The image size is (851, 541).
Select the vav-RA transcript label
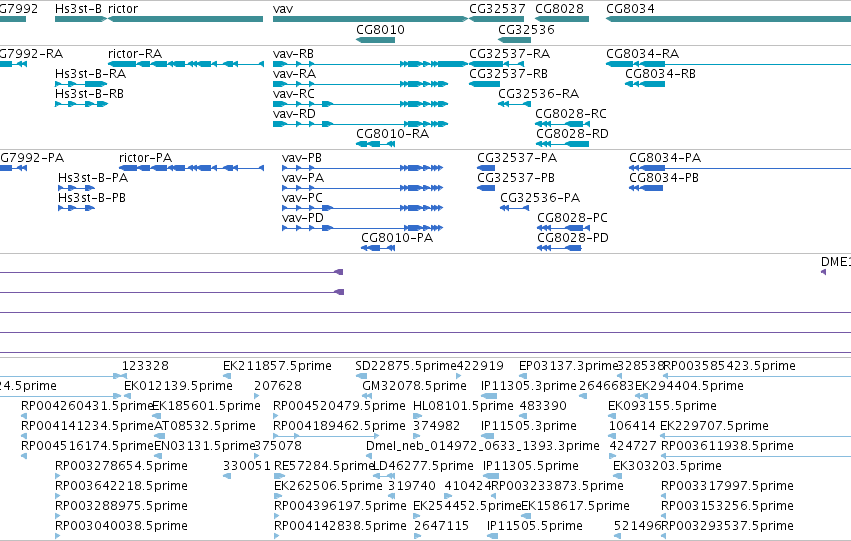294,74
